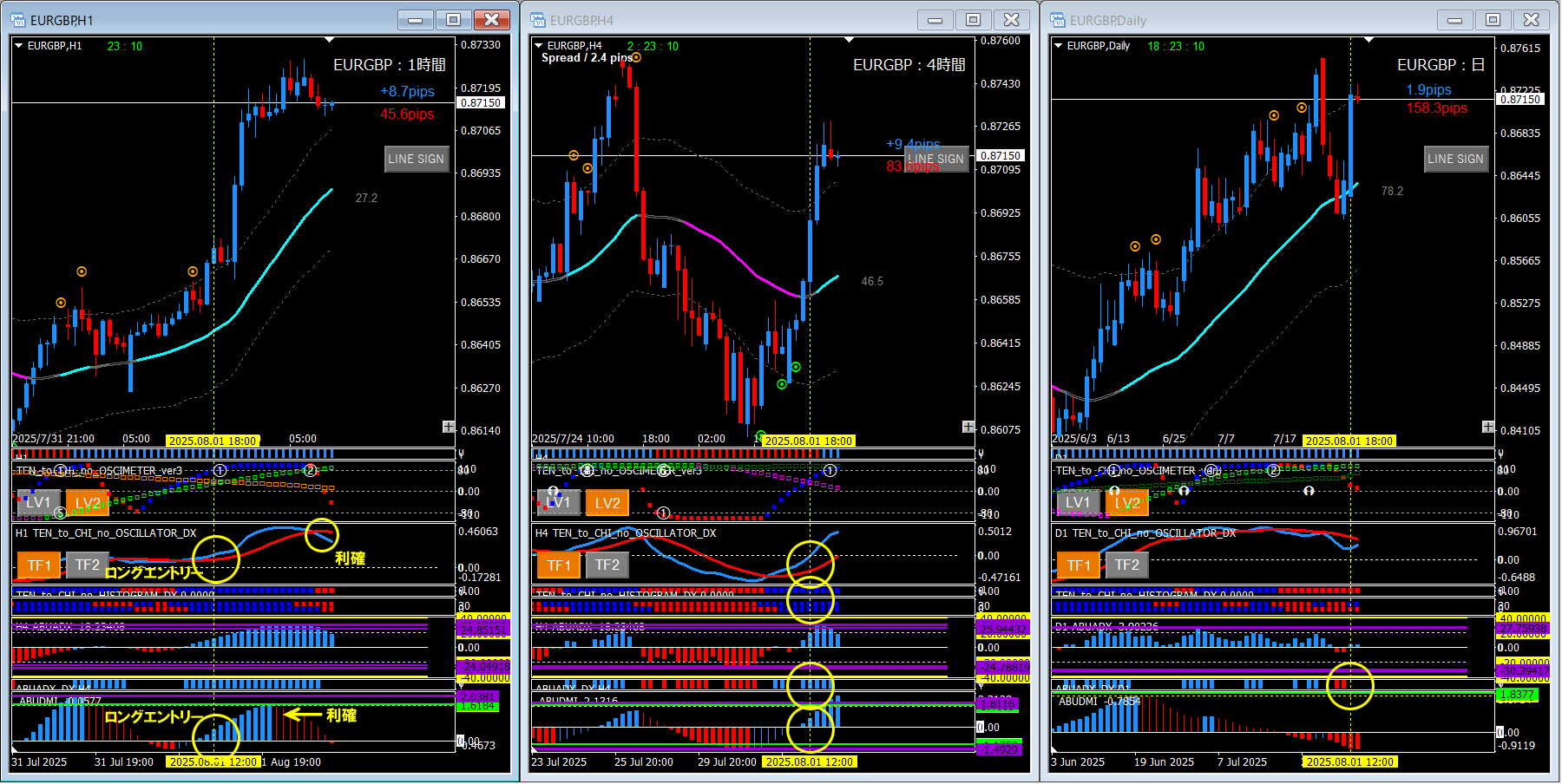Click LINE SIGN button on the H1 chart

pyautogui.click(x=417, y=159)
